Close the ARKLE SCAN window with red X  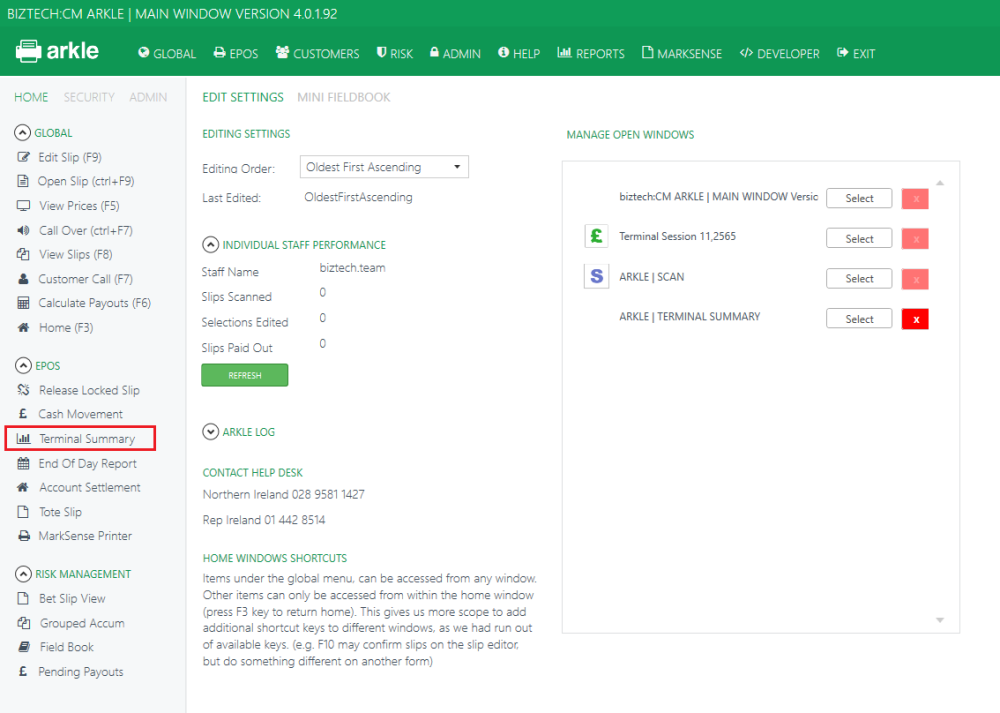[914, 278]
